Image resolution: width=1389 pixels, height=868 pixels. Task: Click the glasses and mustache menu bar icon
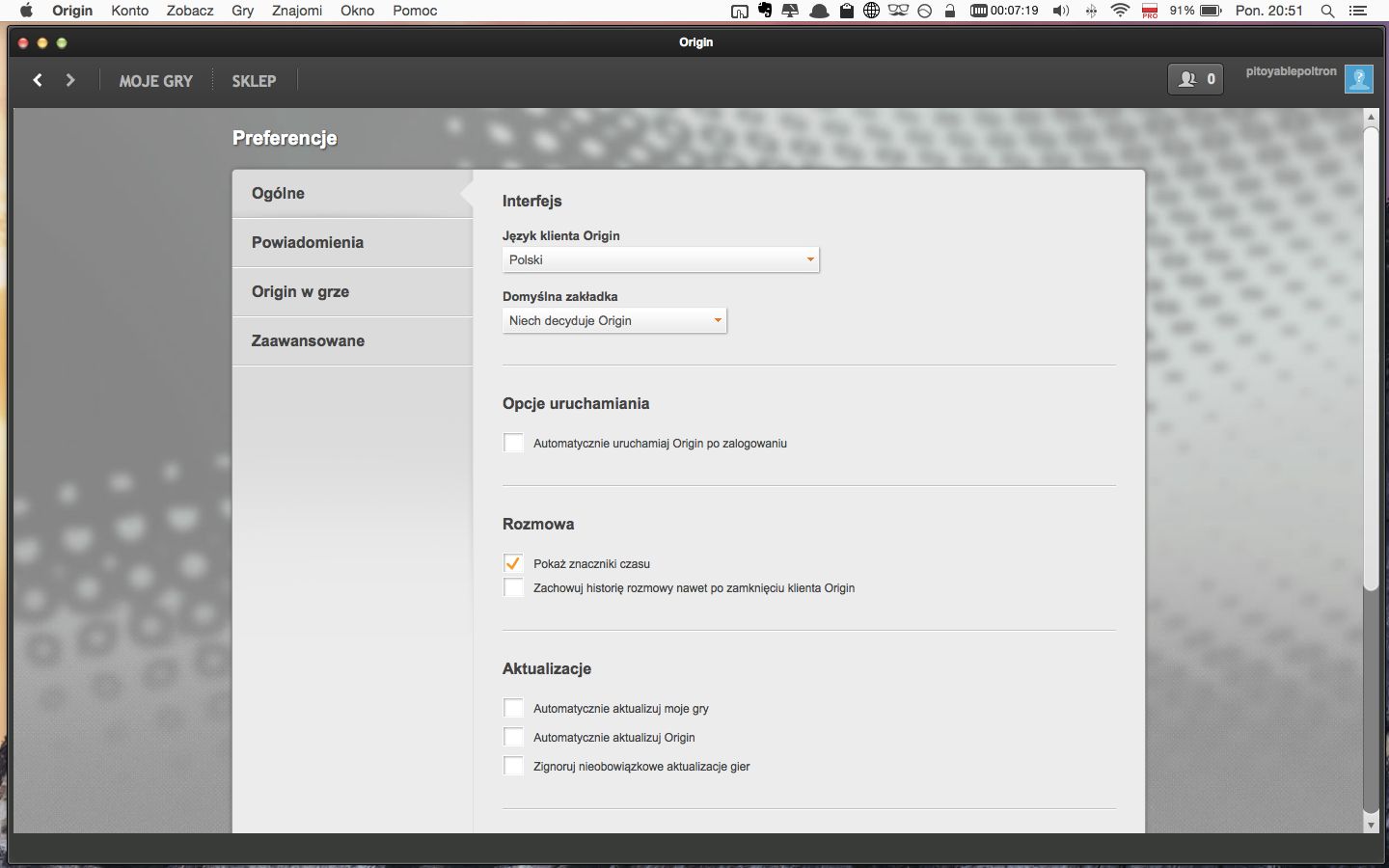click(898, 11)
